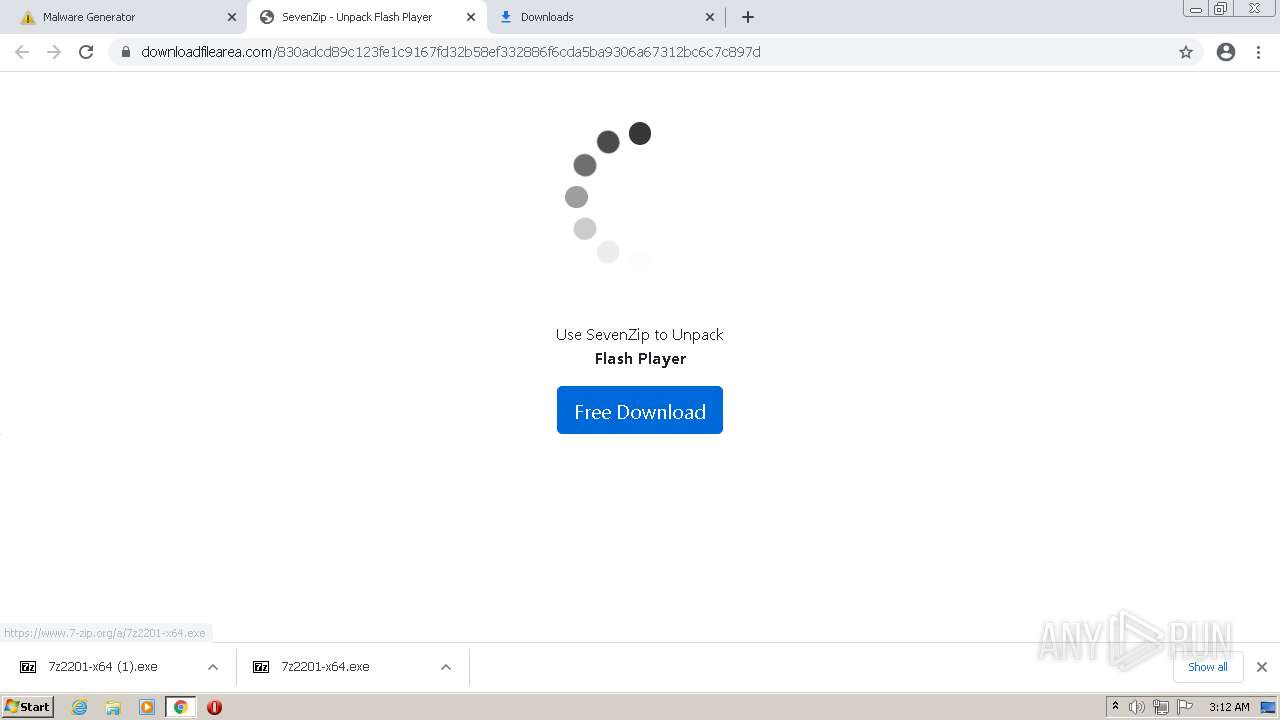
Task: Open Windows Explorer folder icon in taskbar
Action: tap(113, 707)
